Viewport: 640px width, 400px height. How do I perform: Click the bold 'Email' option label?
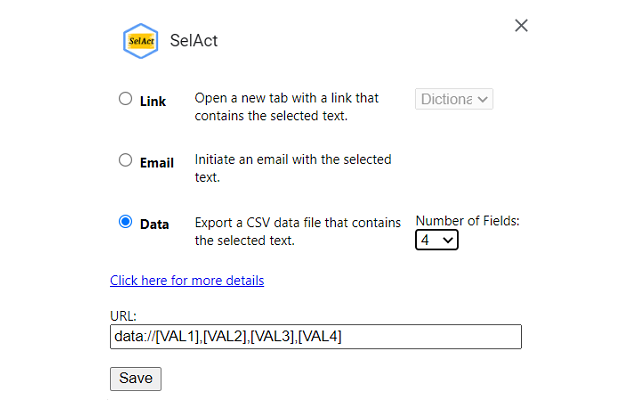pos(157,162)
